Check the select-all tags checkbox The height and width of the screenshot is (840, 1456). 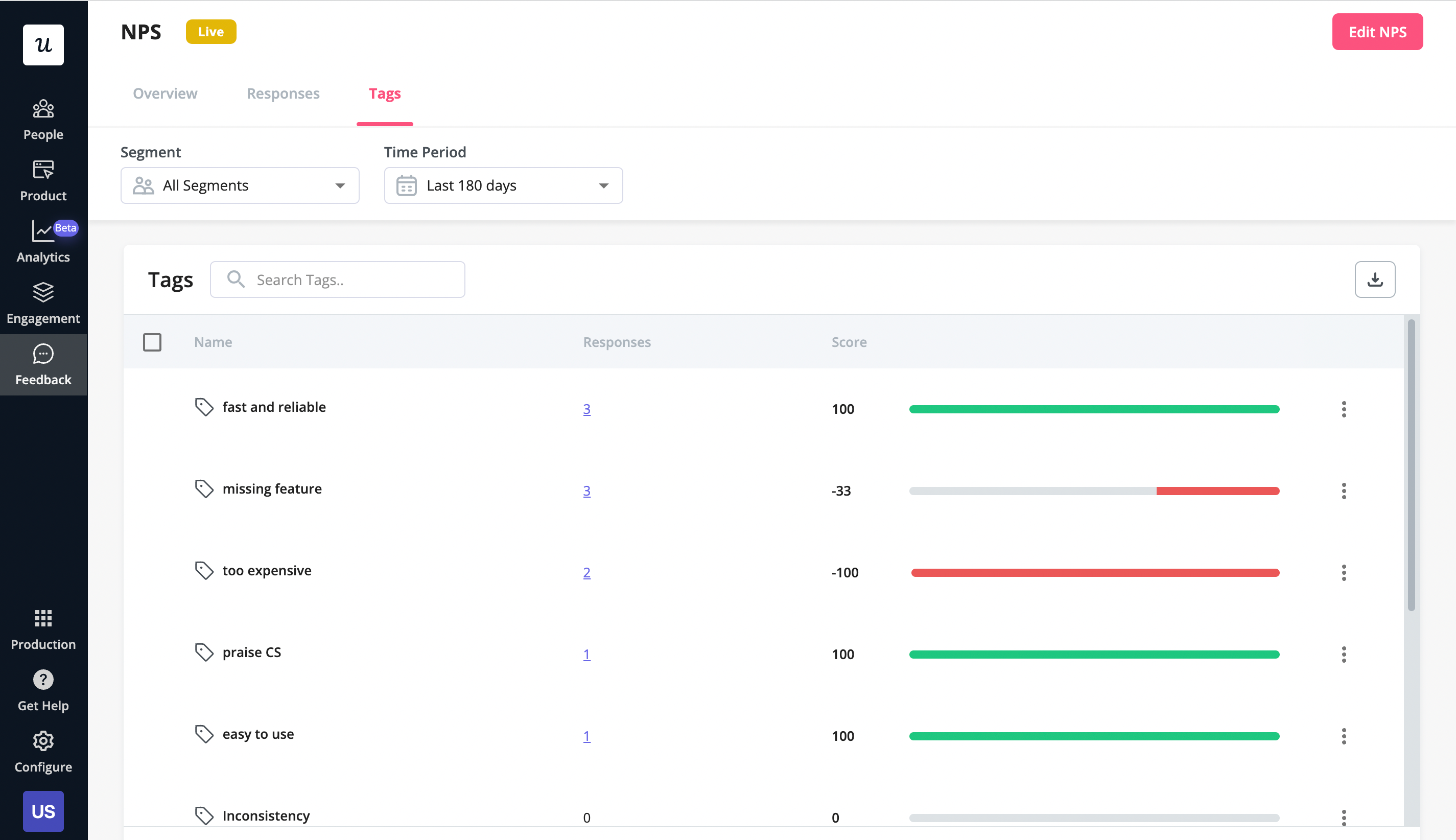pos(152,342)
